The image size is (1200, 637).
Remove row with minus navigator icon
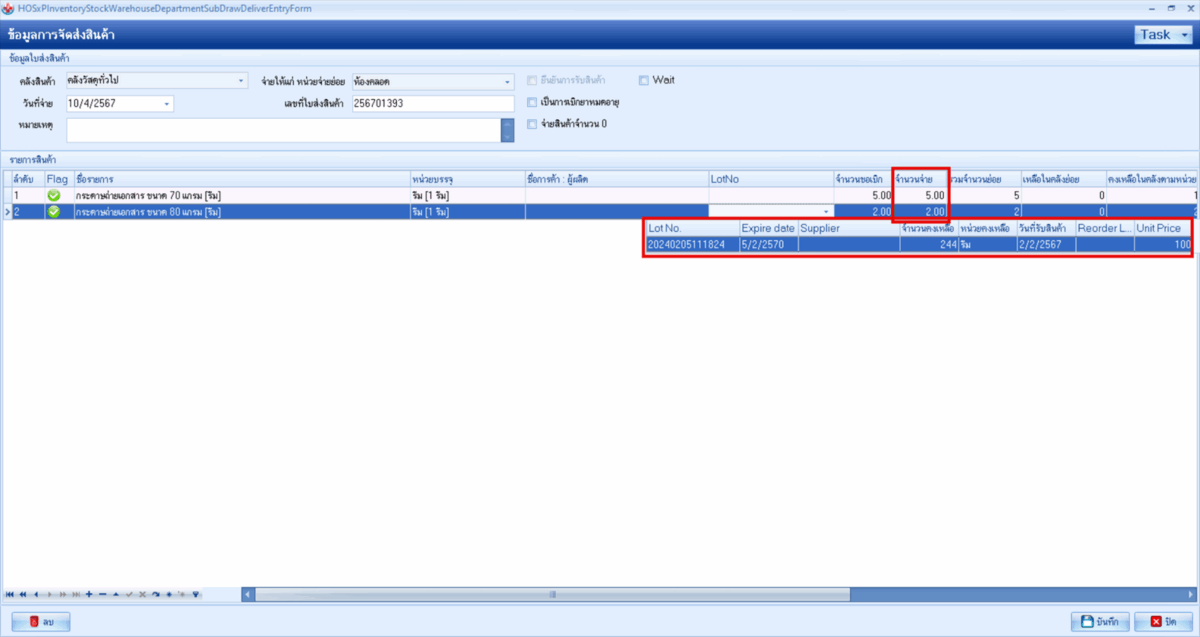point(102,594)
